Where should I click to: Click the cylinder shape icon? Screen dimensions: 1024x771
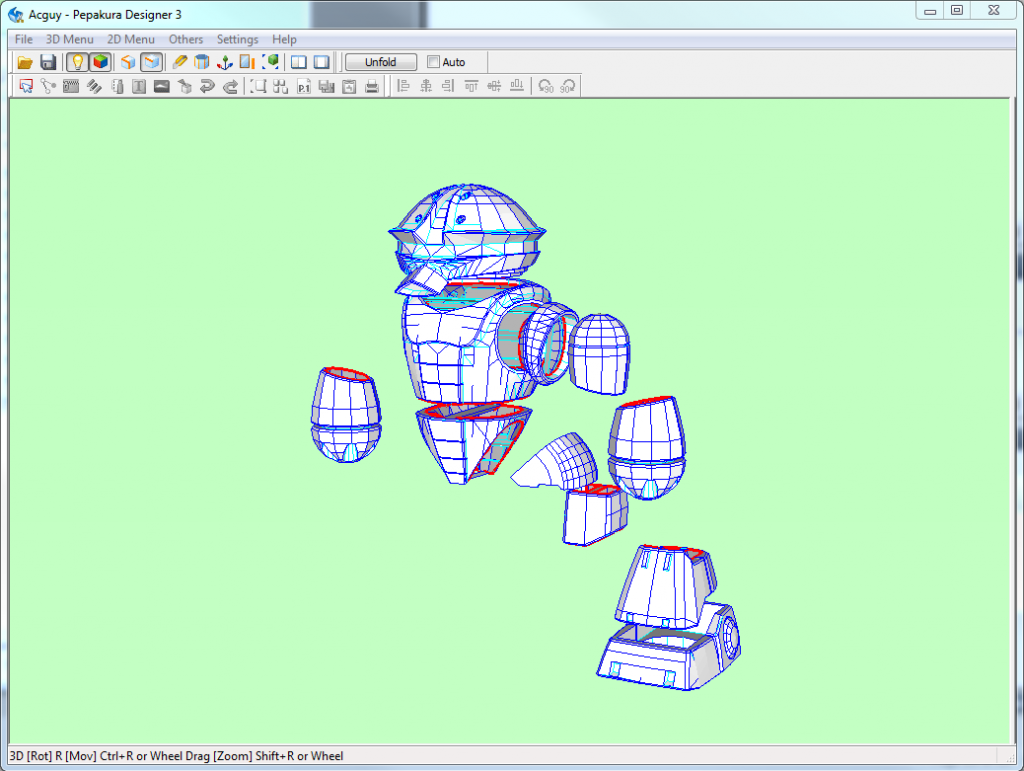click(x=202, y=62)
